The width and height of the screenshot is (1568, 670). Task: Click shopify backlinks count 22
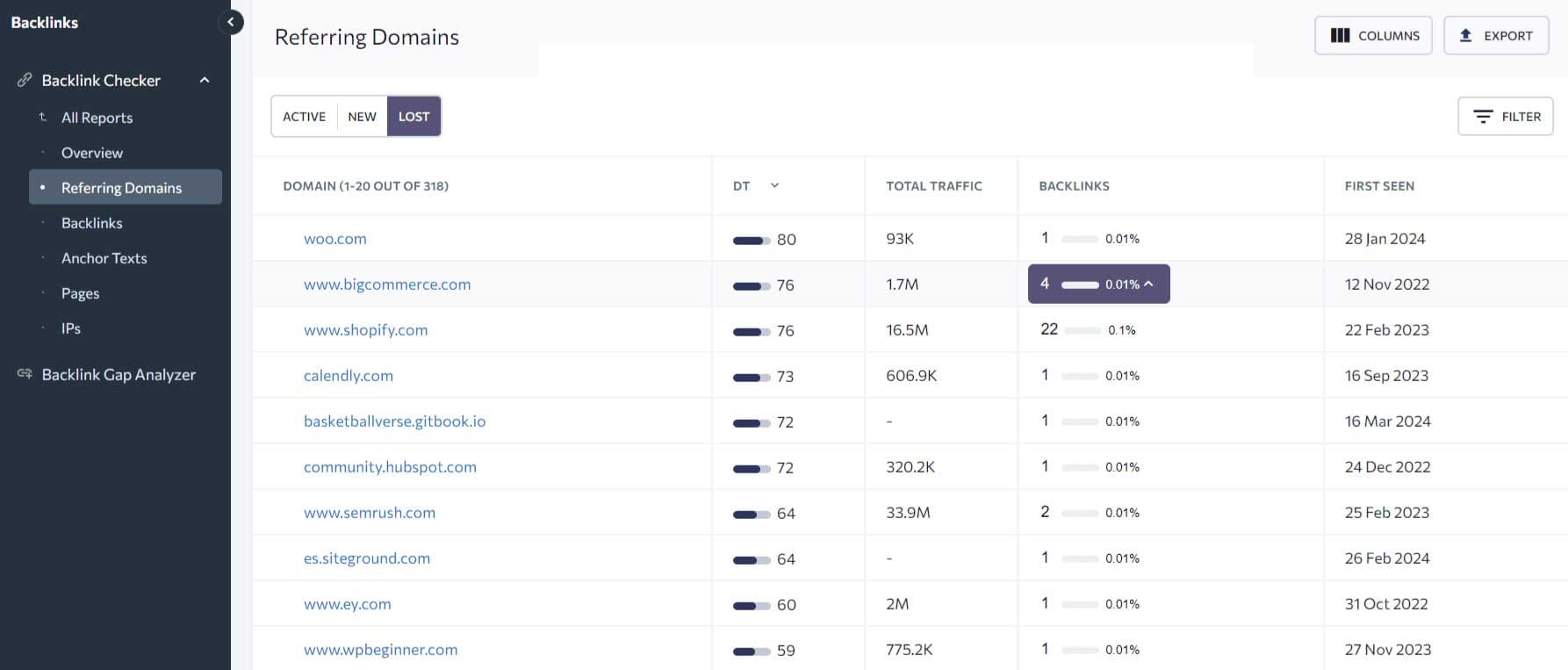[1049, 329]
